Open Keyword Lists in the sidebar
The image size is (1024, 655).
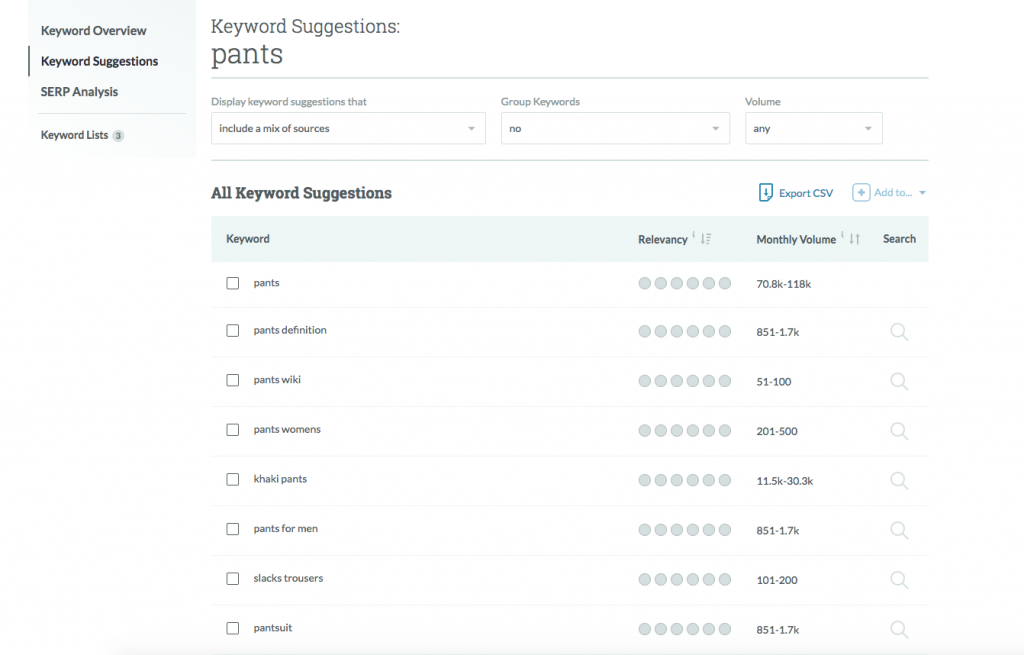[x=73, y=135]
